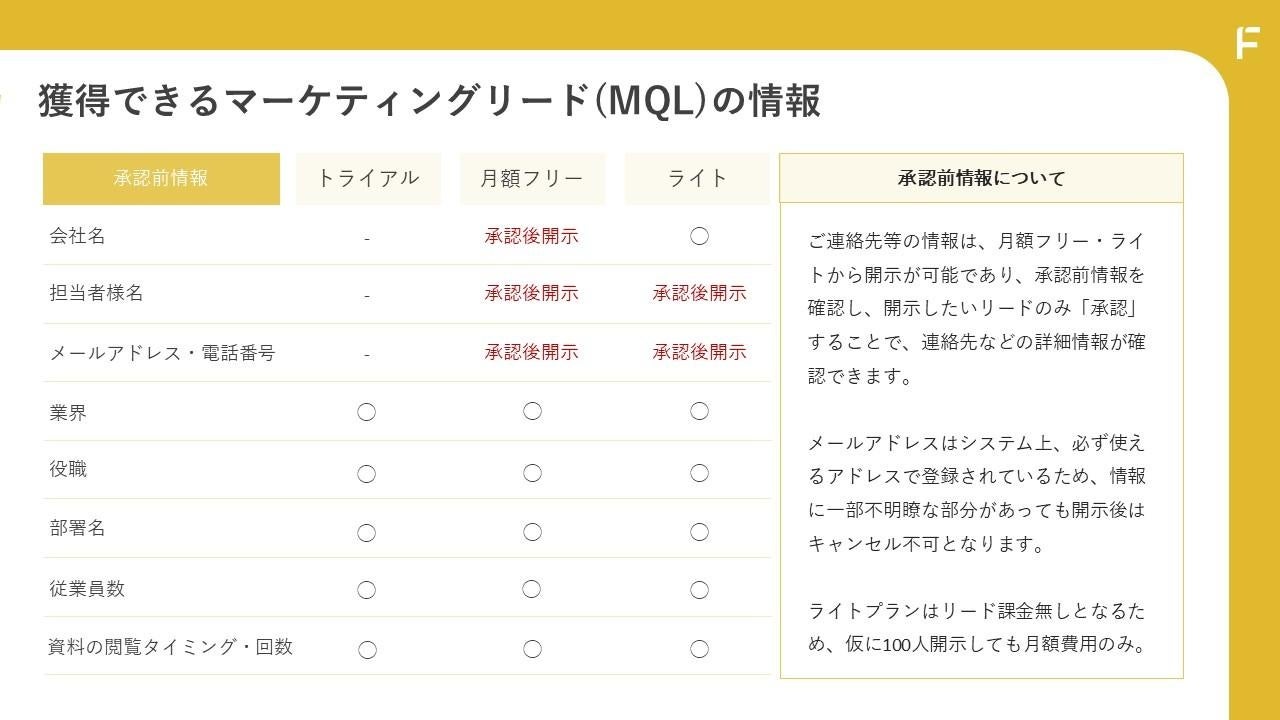Click the 従業員数 circle in ライト column

click(699, 590)
